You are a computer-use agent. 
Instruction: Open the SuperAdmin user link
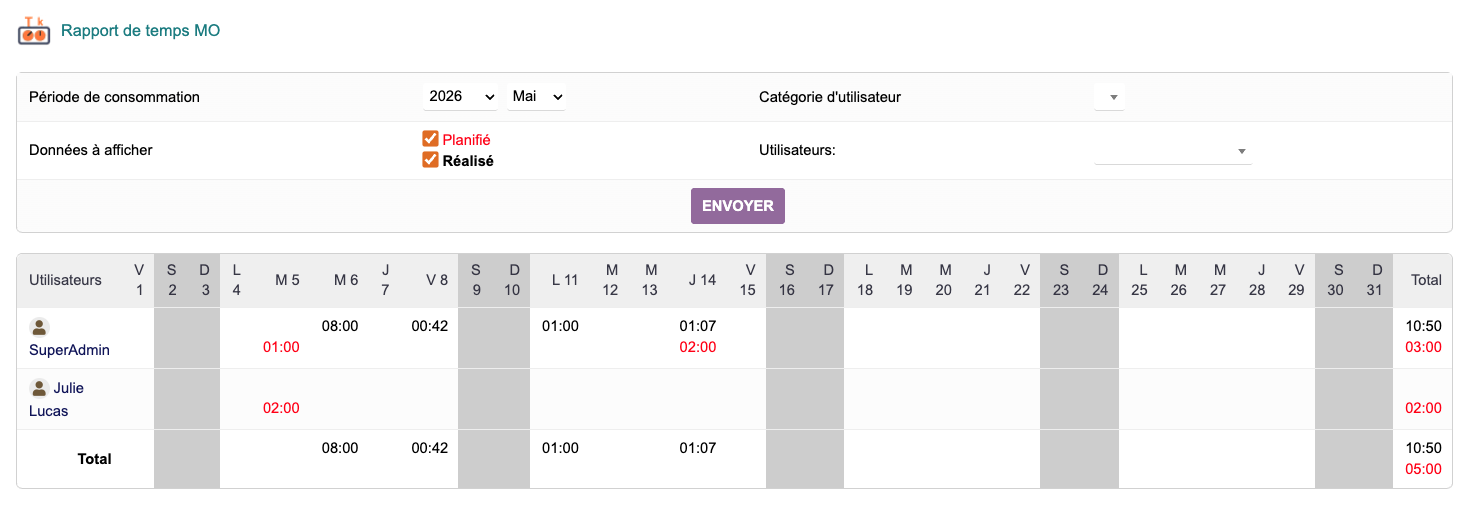click(69, 350)
